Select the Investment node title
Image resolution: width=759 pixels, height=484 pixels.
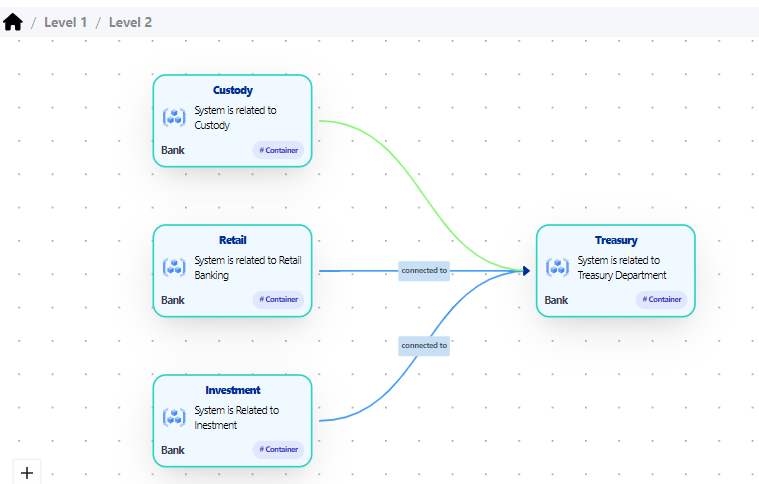pyautogui.click(x=232, y=390)
